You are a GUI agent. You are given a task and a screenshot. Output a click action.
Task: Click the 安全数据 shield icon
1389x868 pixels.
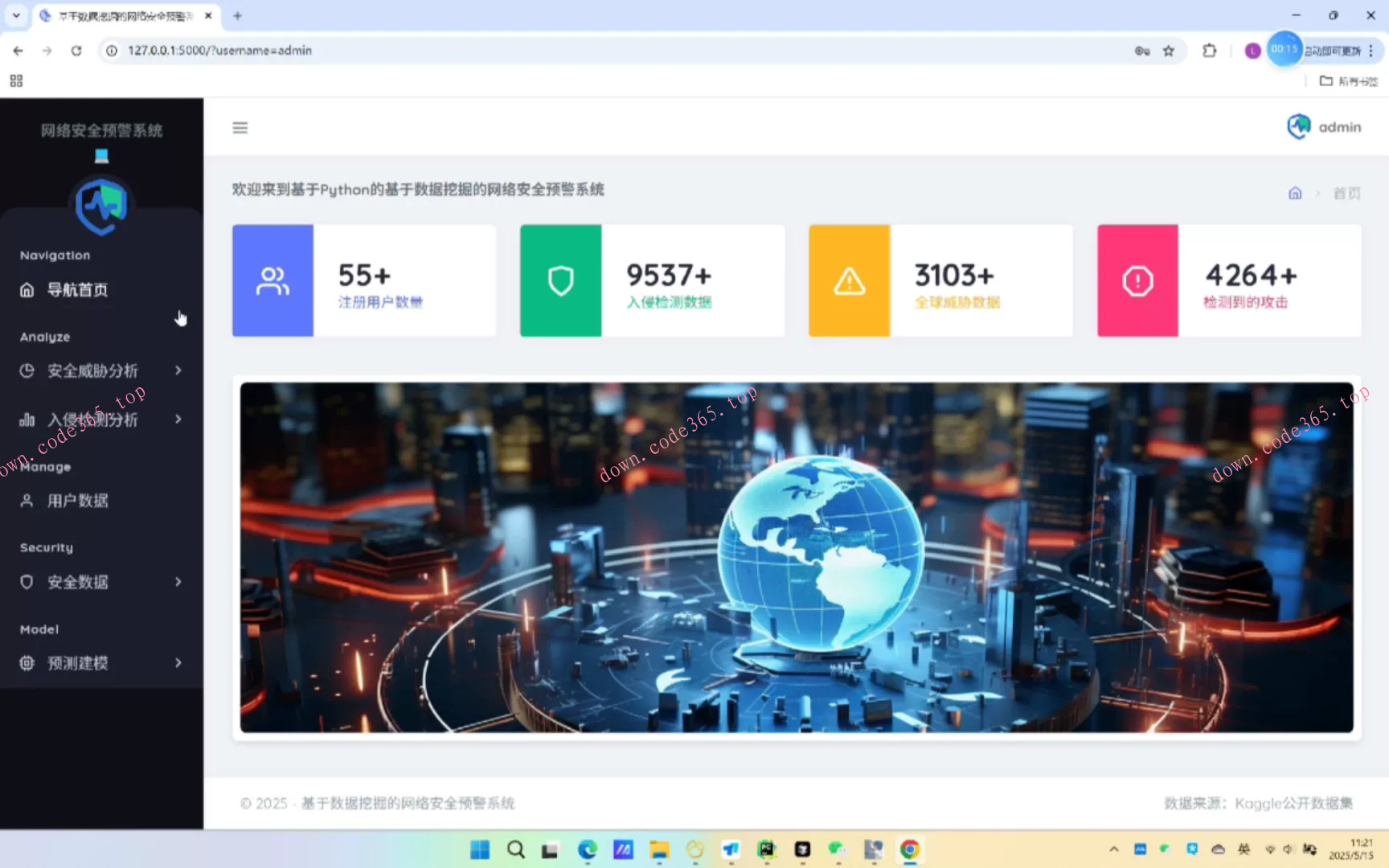27,581
